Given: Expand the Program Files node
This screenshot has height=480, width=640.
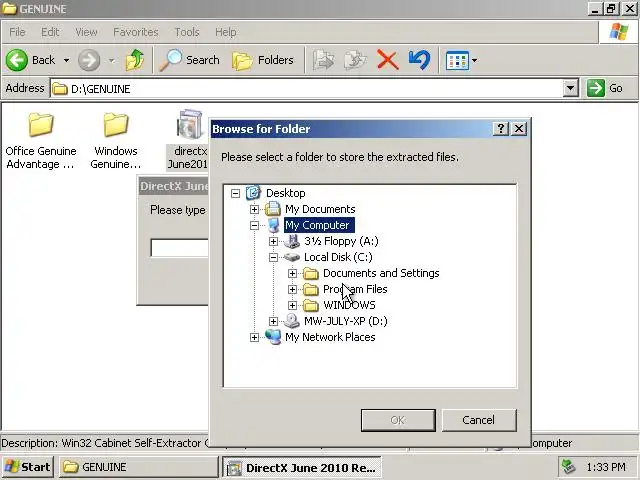Looking at the screenshot, I should tap(292, 289).
